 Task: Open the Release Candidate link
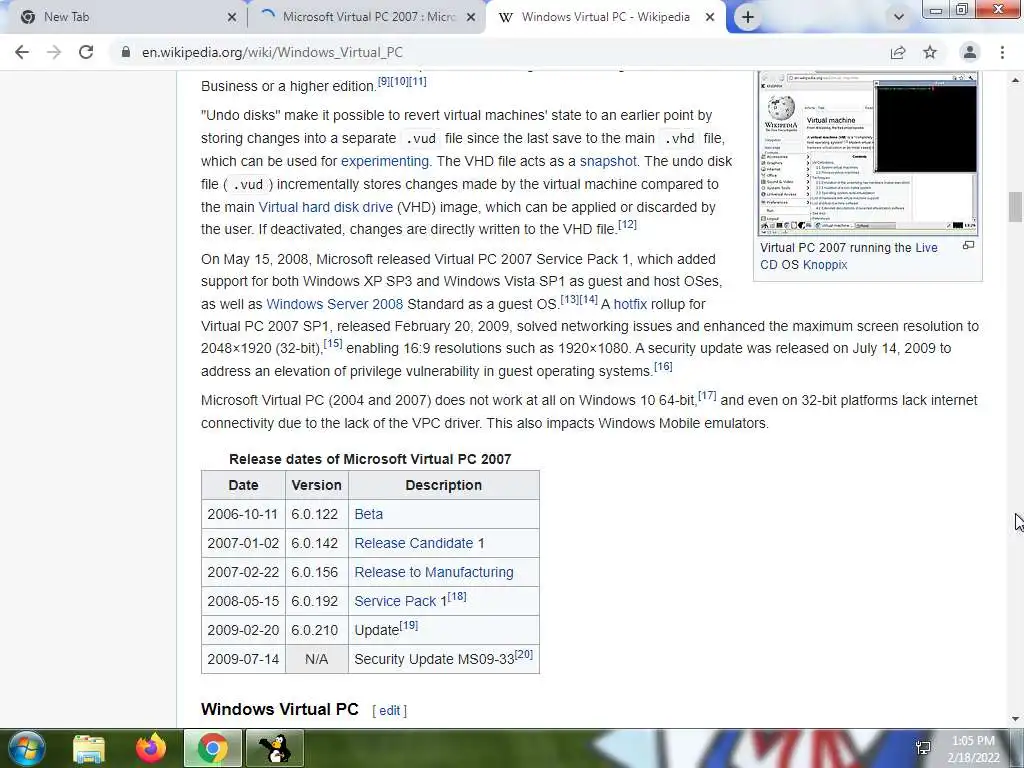point(413,543)
